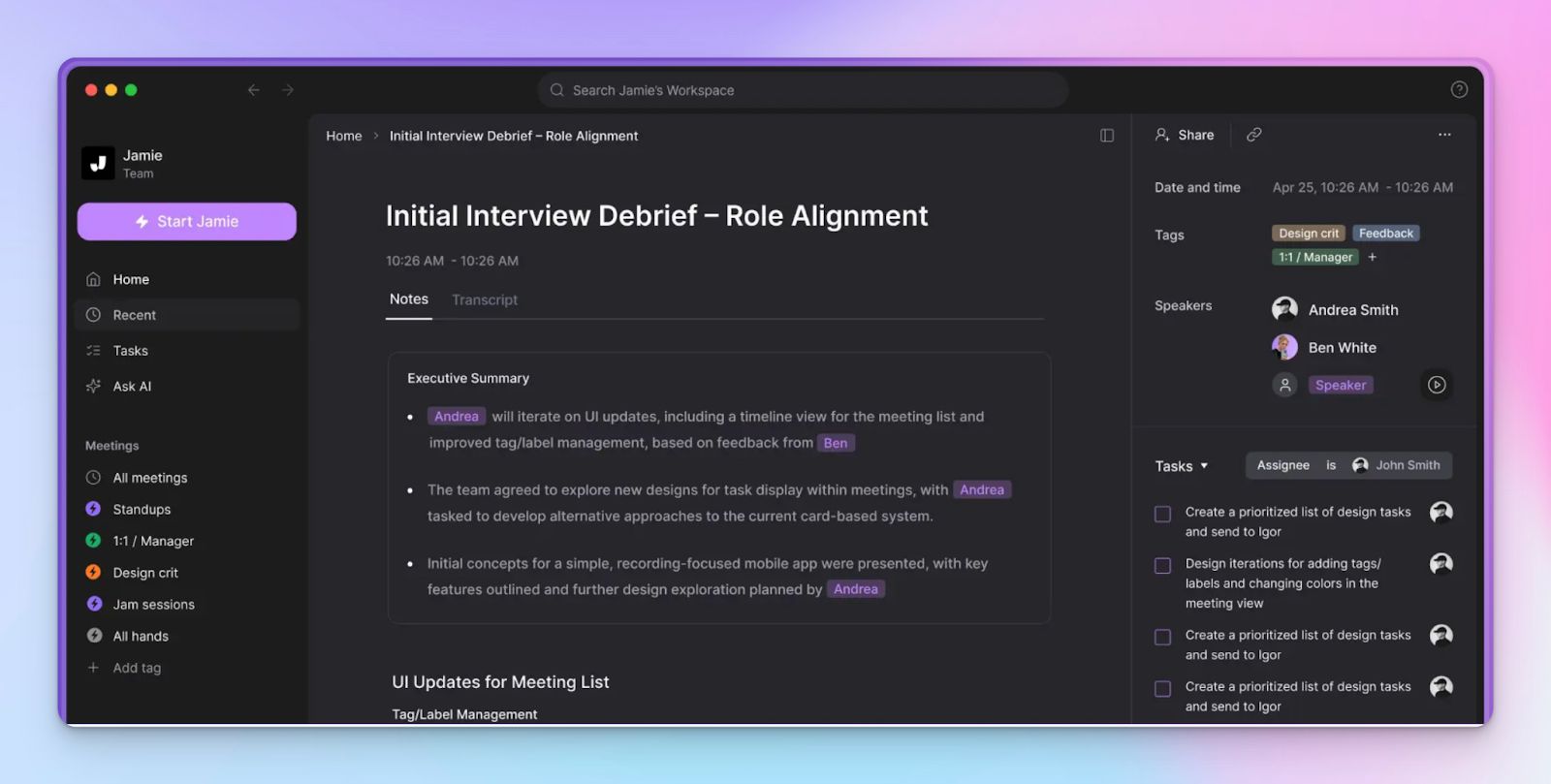Screen dimensions: 1551x784
Task: Check the first 'Create a prioritized list' task
Action: coord(1162,514)
